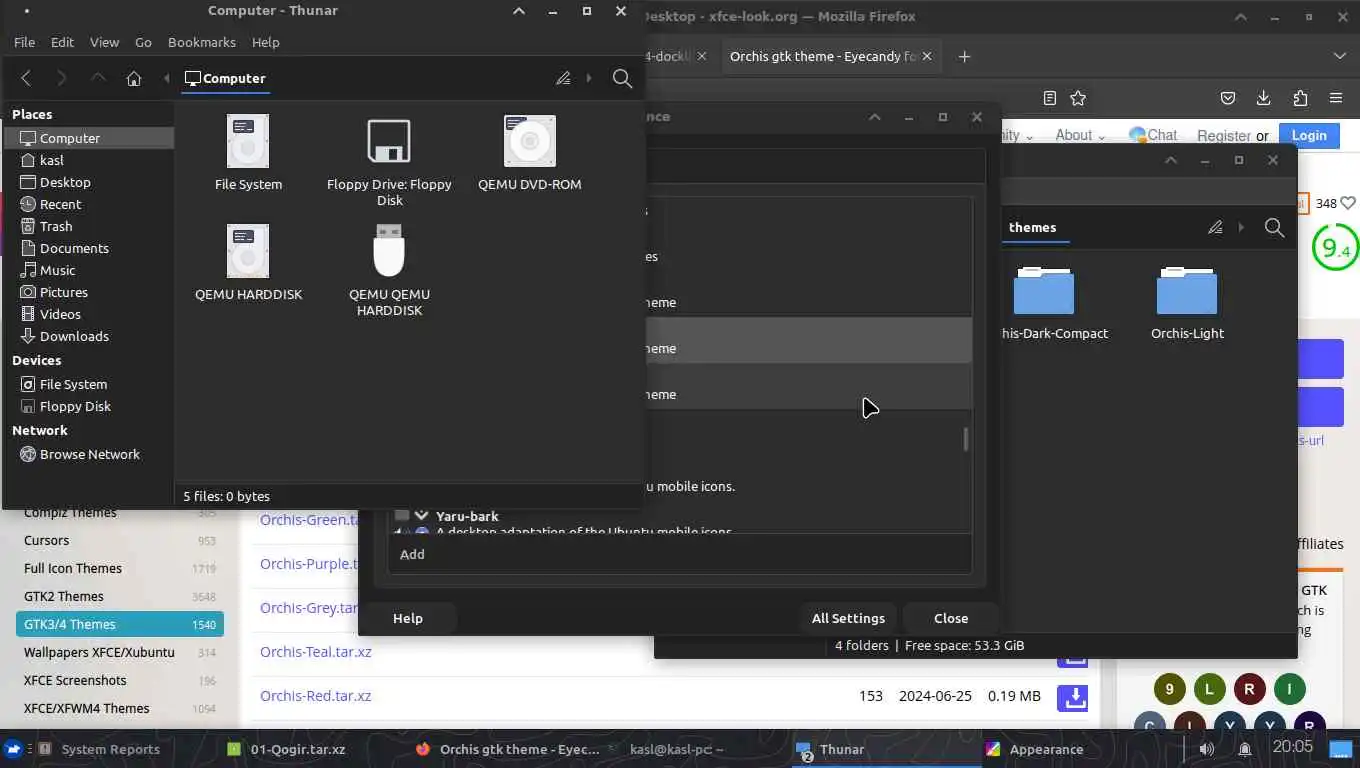Select GTK3/4 Themes category

(120, 624)
